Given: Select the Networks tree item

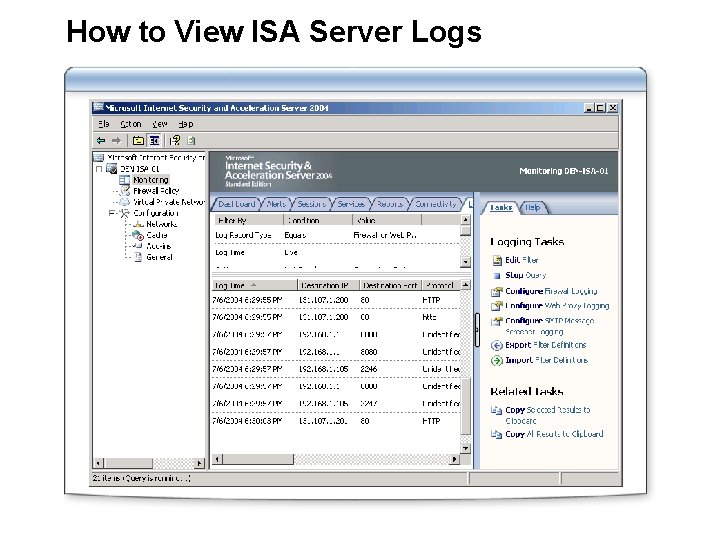Looking at the screenshot, I should [x=162, y=224].
